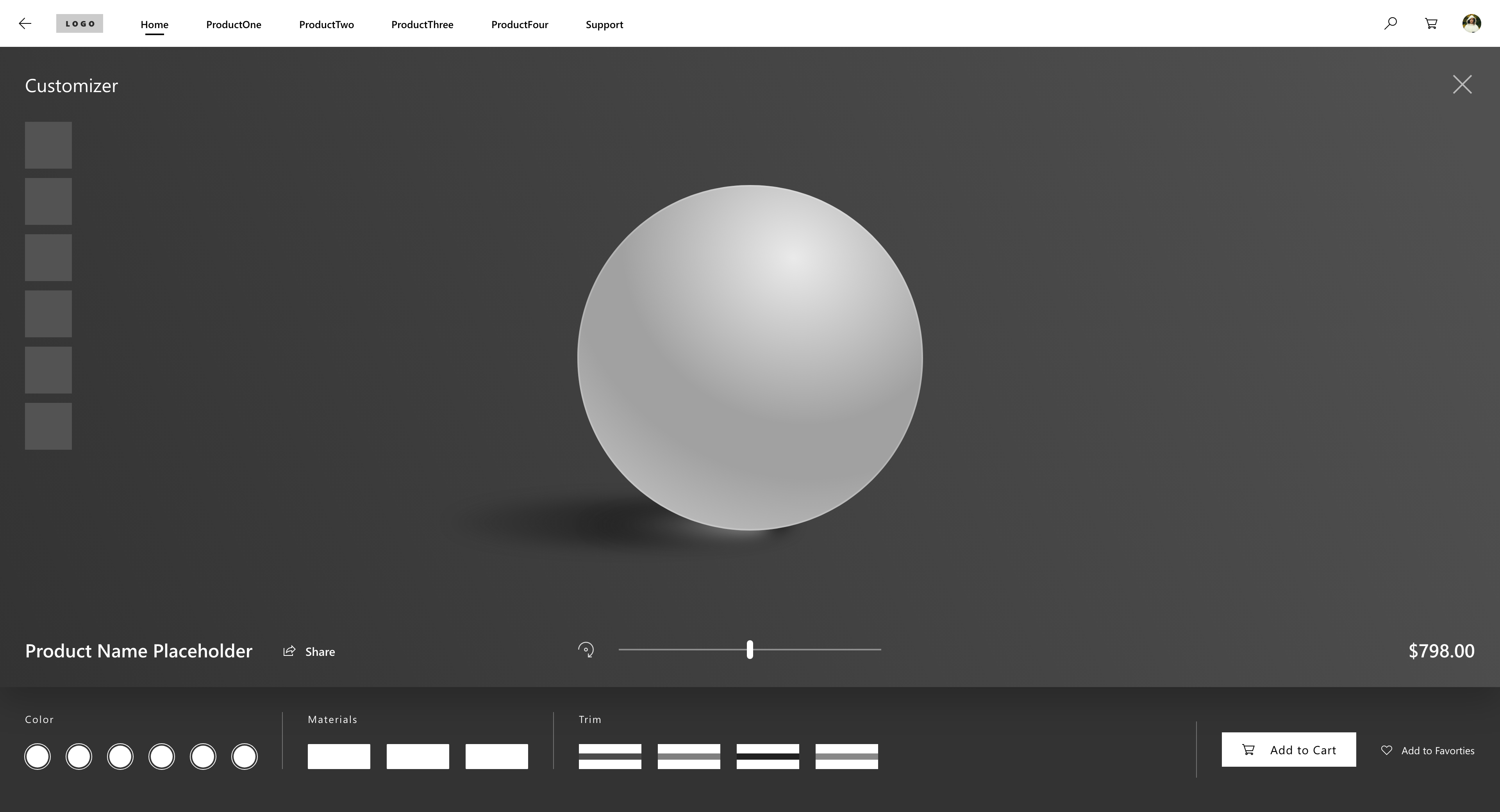Screen dimensions: 1500x812
Task: Click the Add to Cart button
Action: [1289, 750]
